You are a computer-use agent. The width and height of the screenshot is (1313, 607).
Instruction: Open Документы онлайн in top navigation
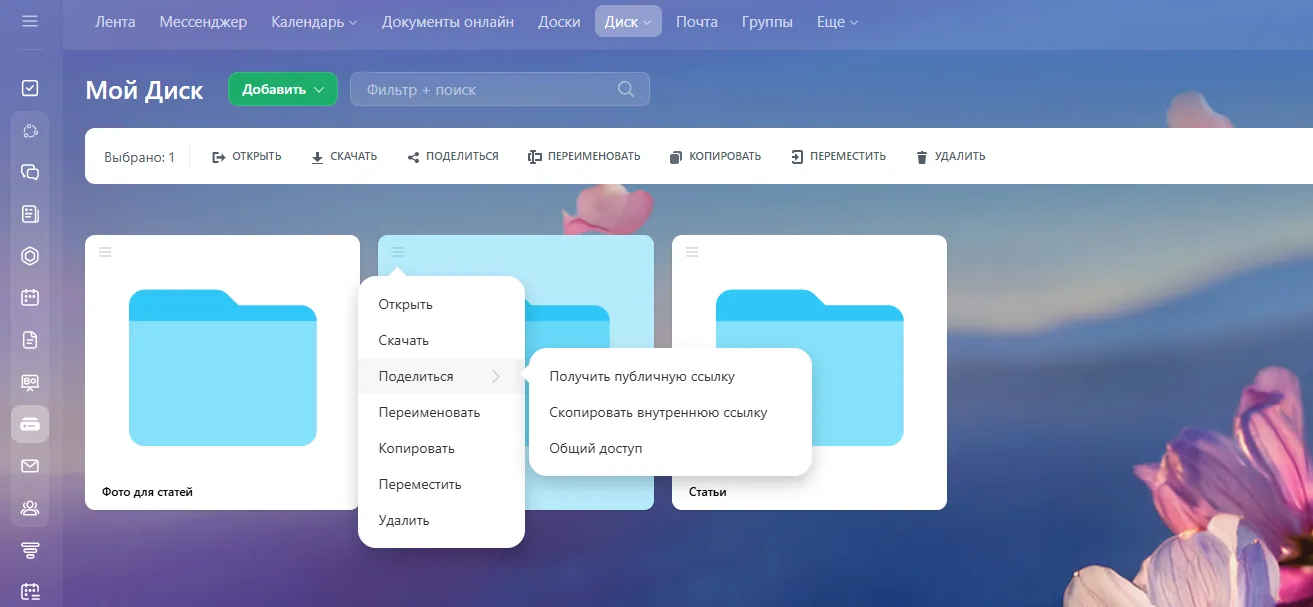point(448,21)
